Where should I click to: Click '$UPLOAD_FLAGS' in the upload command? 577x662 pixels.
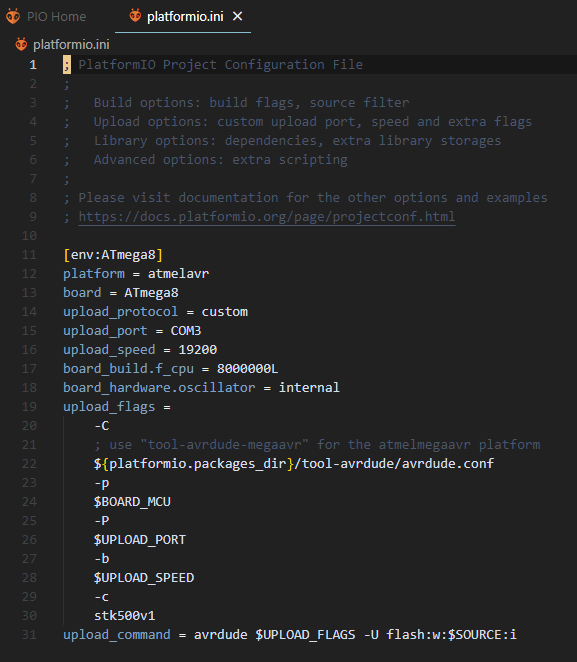[x=305, y=635]
